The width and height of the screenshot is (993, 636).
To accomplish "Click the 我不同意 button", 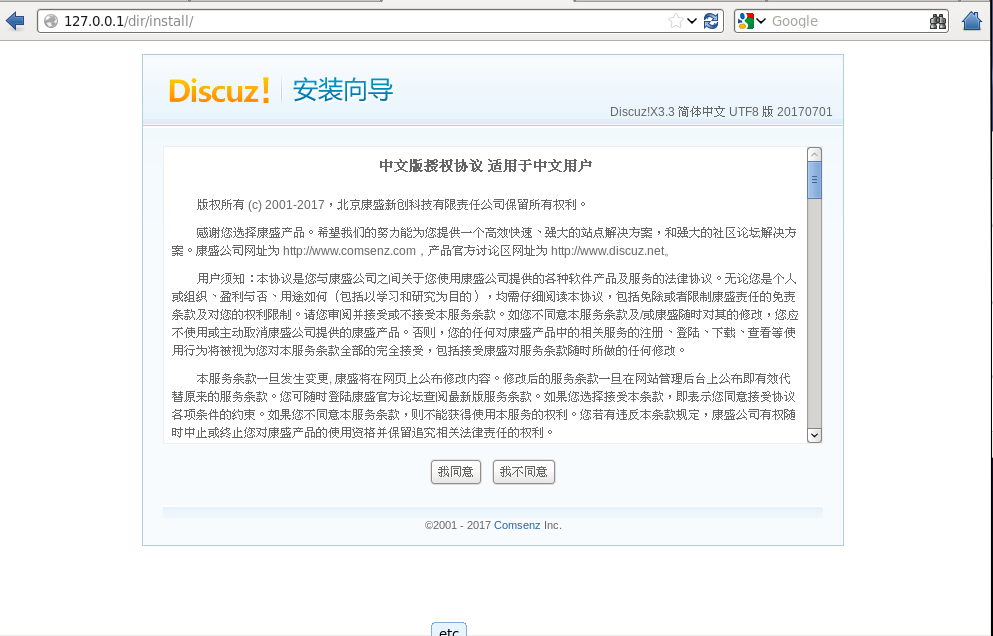I will (524, 472).
